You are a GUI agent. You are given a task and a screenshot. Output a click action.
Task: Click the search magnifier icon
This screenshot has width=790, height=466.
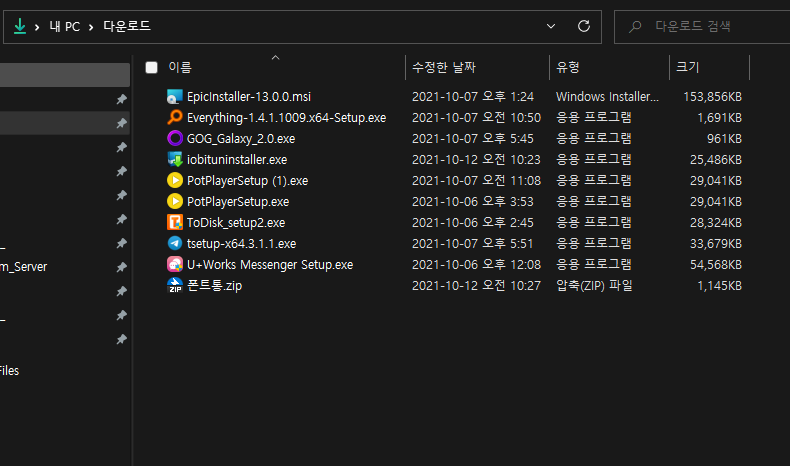(635, 26)
